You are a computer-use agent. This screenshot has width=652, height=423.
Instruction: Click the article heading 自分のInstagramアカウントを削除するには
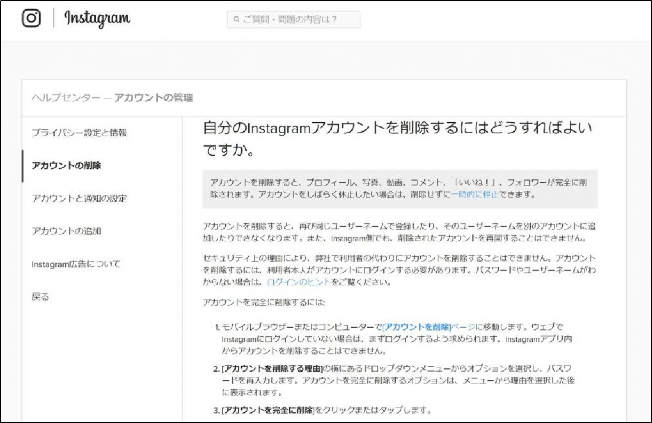[398, 139]
